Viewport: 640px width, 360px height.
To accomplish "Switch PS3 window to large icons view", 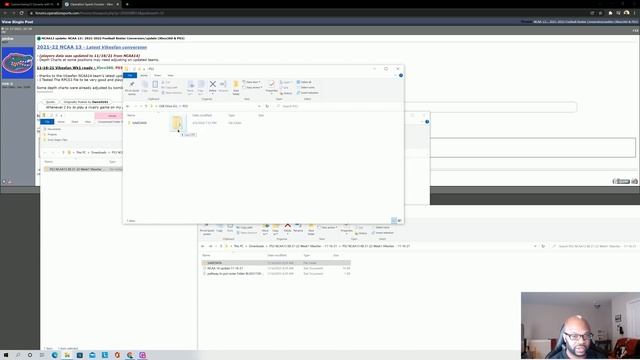I will tap(400, 220).
